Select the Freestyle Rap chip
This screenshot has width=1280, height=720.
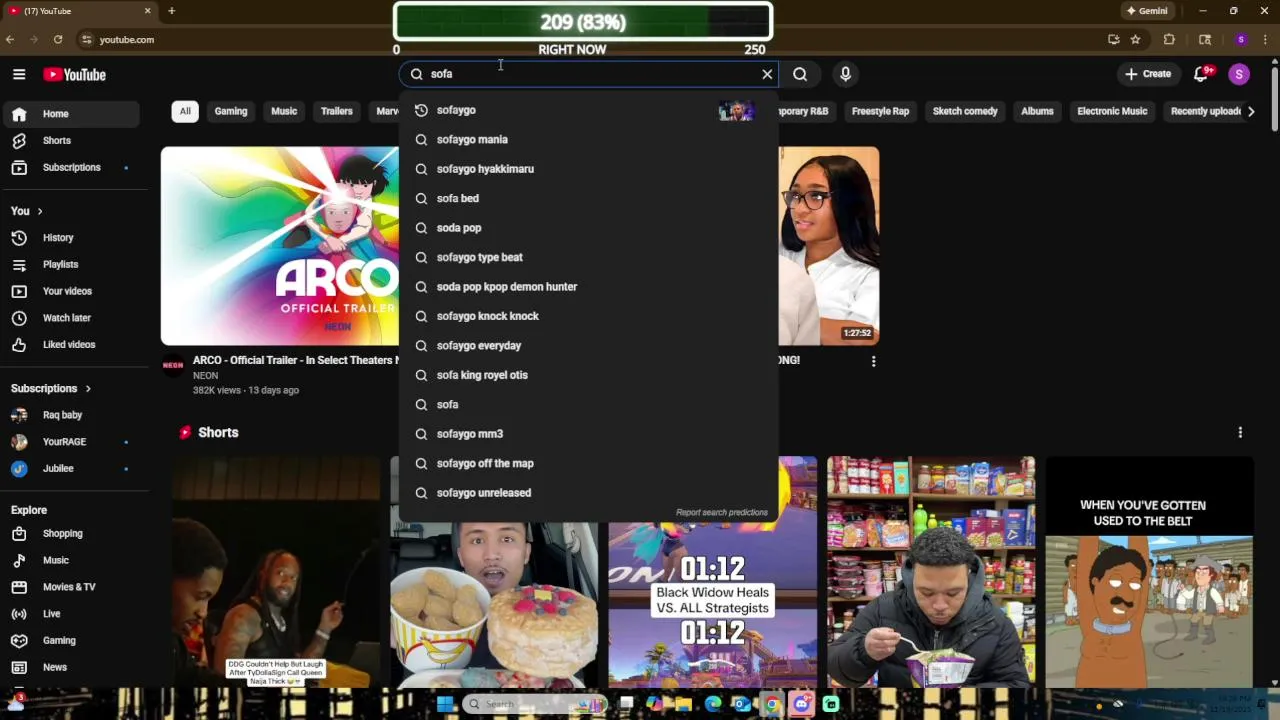880,111
